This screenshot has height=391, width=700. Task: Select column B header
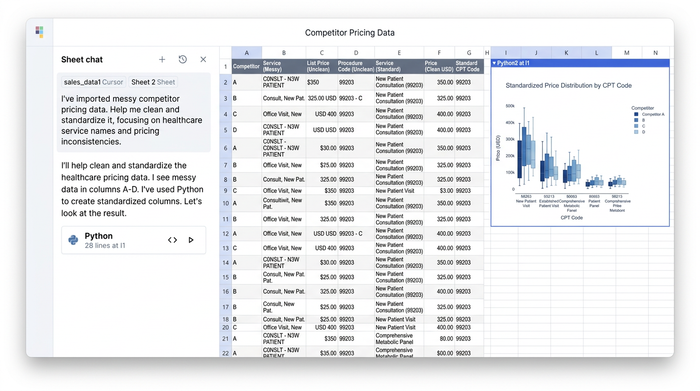(x=283, y=53)
